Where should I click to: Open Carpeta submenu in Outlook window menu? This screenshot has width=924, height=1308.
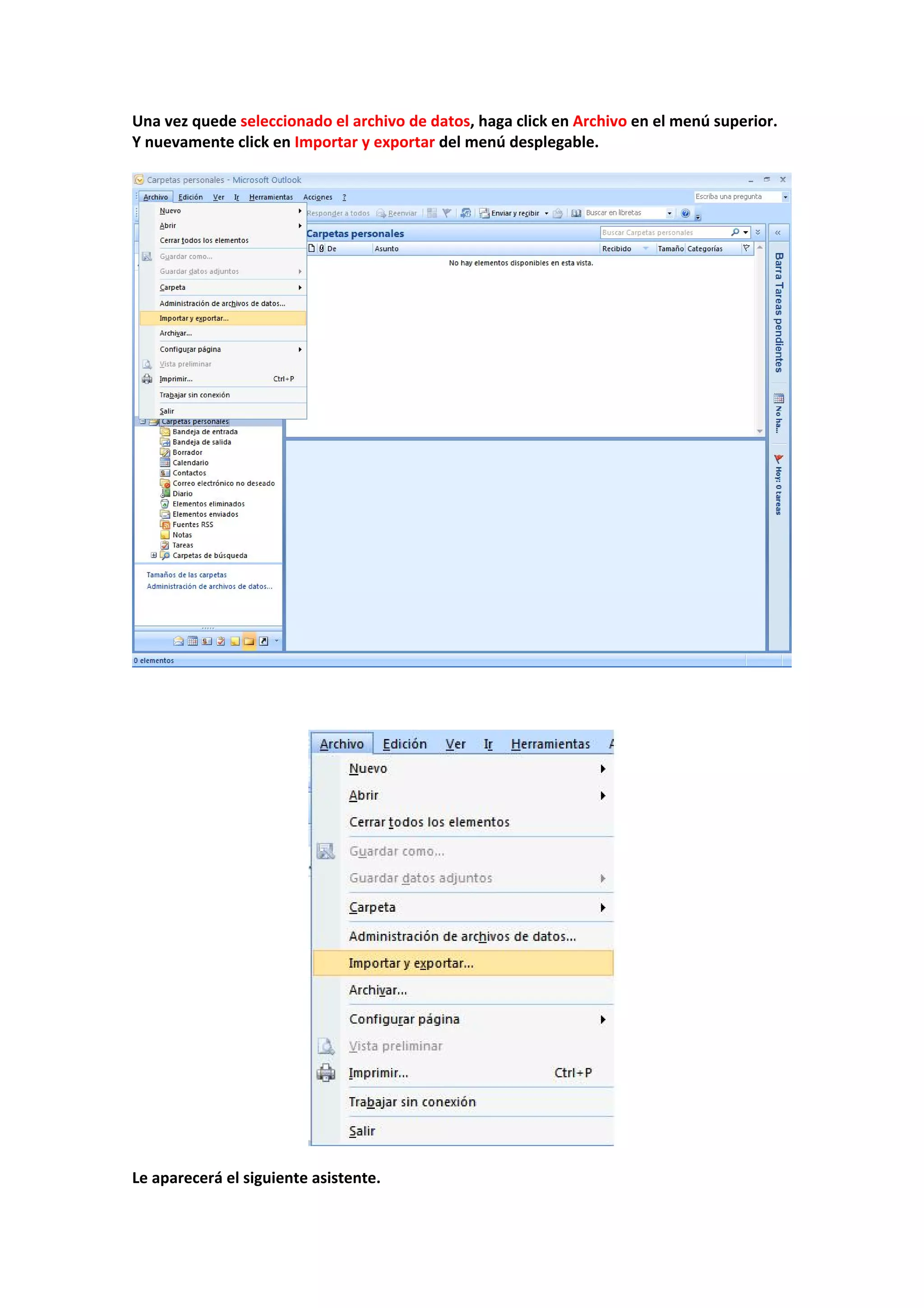pyautogui.click(x=222, y=288)
